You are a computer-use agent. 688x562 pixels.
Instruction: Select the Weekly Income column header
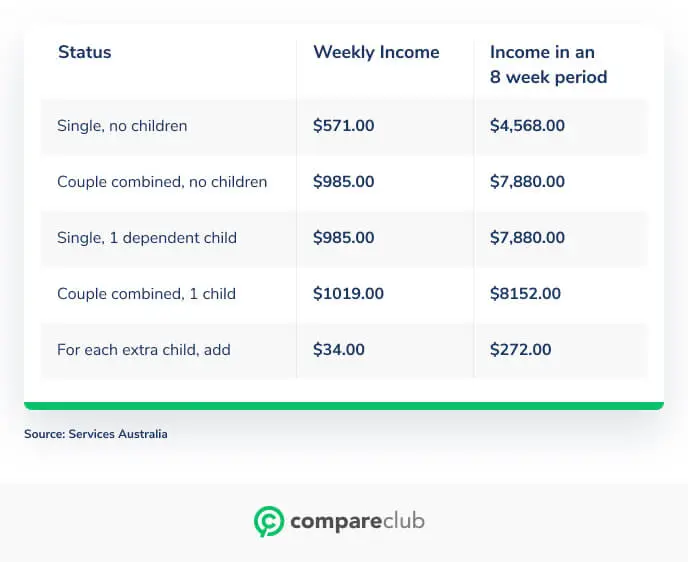pos(376,52)
